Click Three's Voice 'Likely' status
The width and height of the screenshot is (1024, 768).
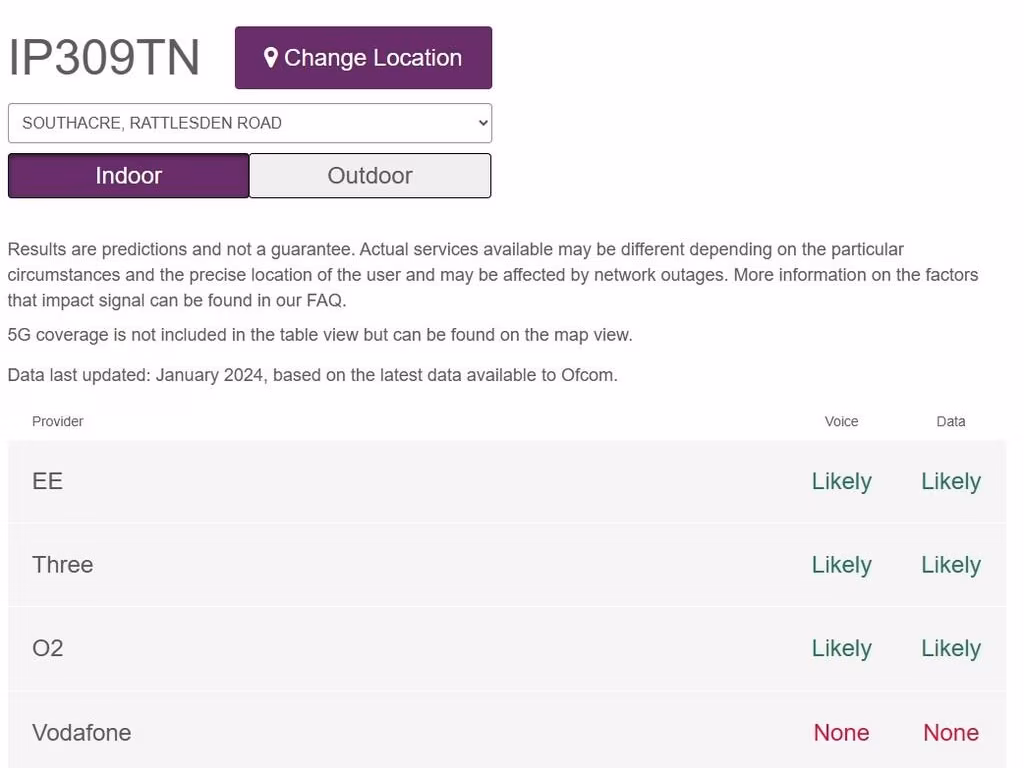[841, 565]
